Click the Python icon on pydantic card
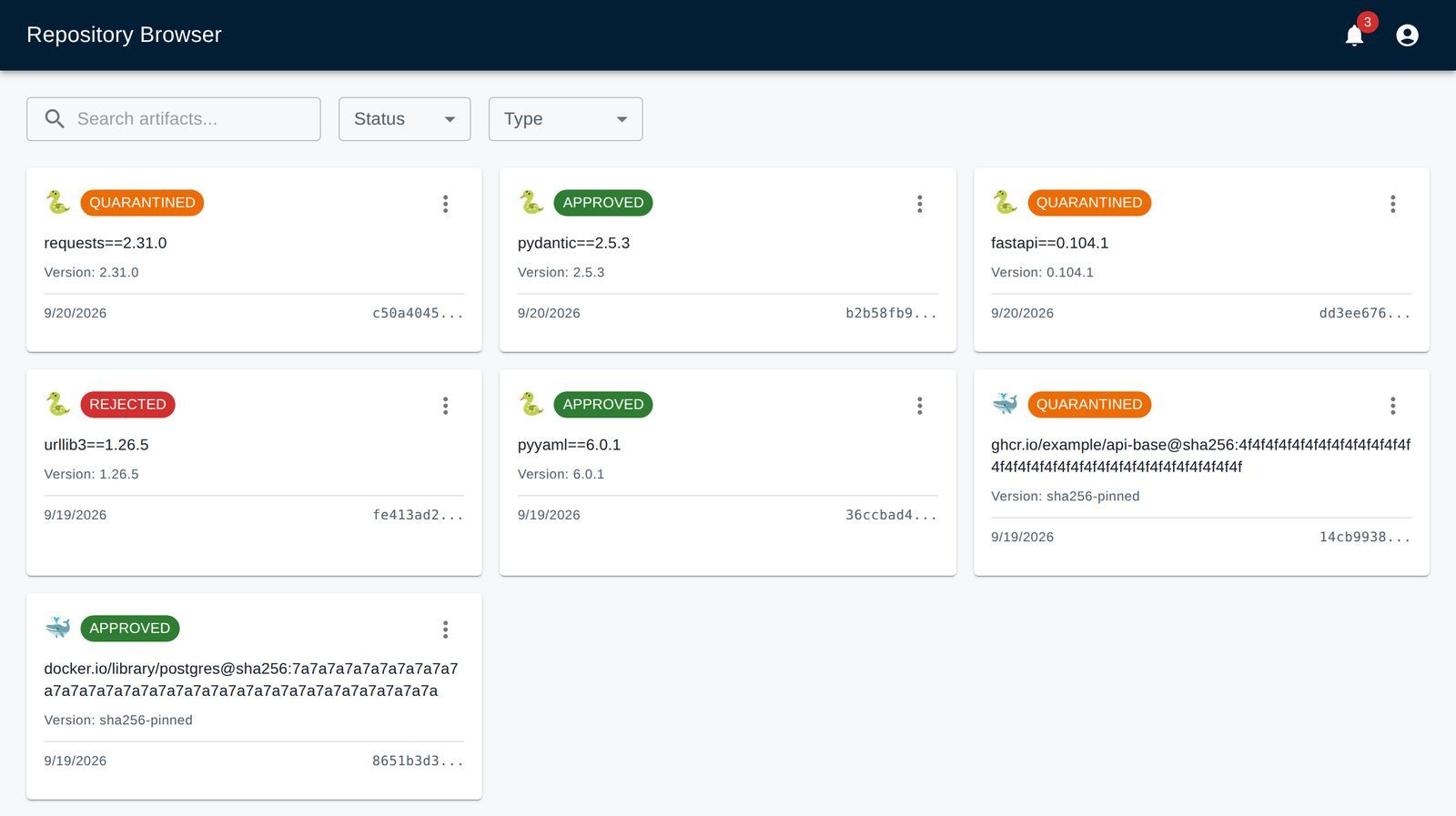1456x816 pixels. point(531,202)
